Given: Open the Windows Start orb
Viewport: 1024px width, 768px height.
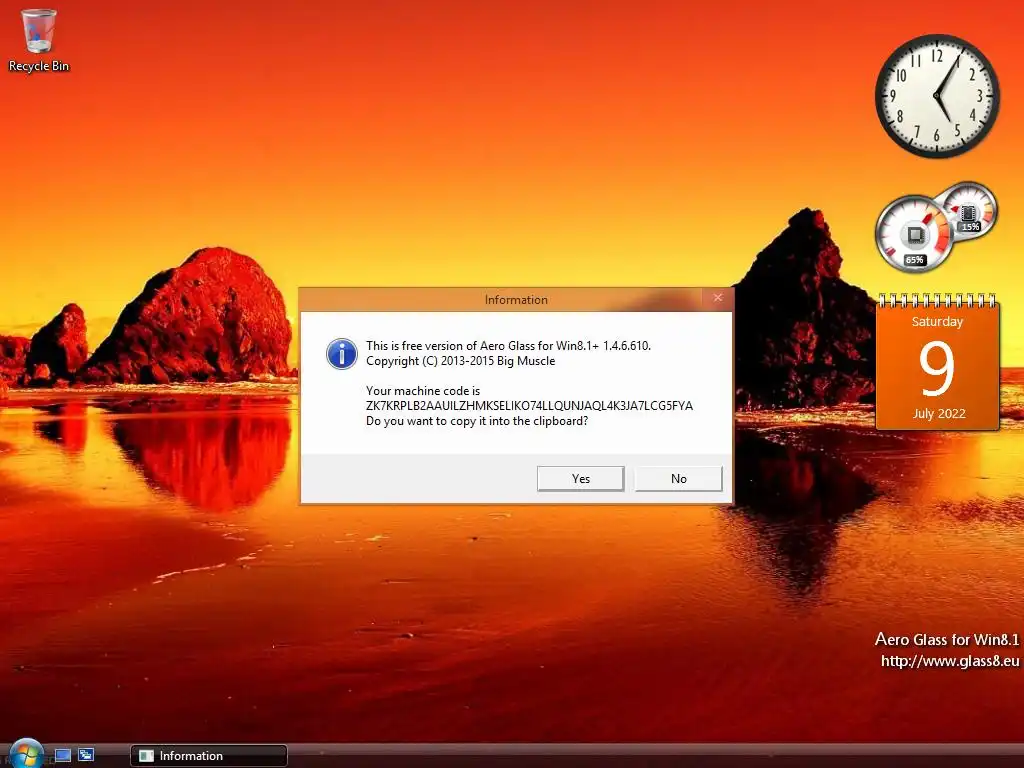Looking at the screenshot, I should click(x=26, y=754).
